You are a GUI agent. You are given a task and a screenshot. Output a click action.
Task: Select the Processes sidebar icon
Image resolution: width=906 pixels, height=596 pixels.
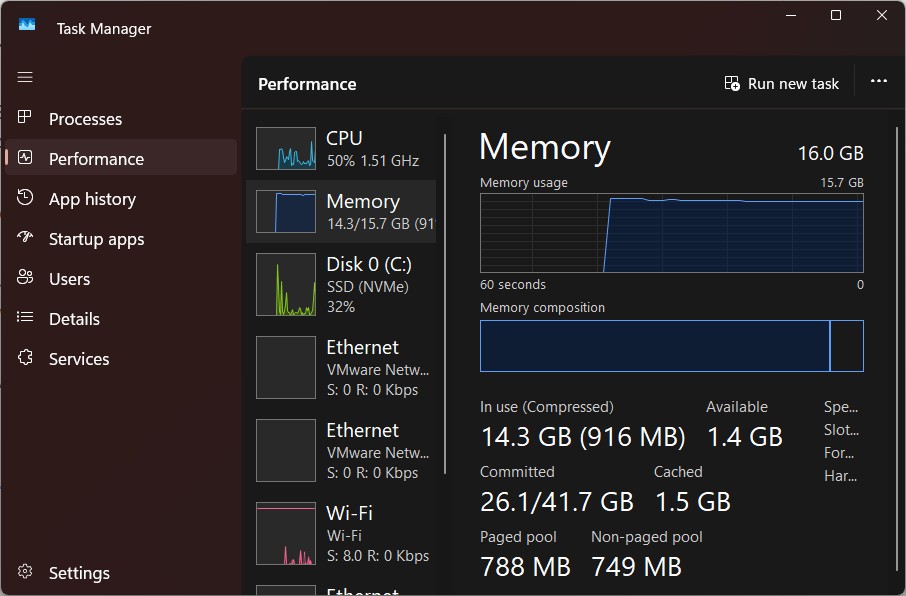point(25,118)
